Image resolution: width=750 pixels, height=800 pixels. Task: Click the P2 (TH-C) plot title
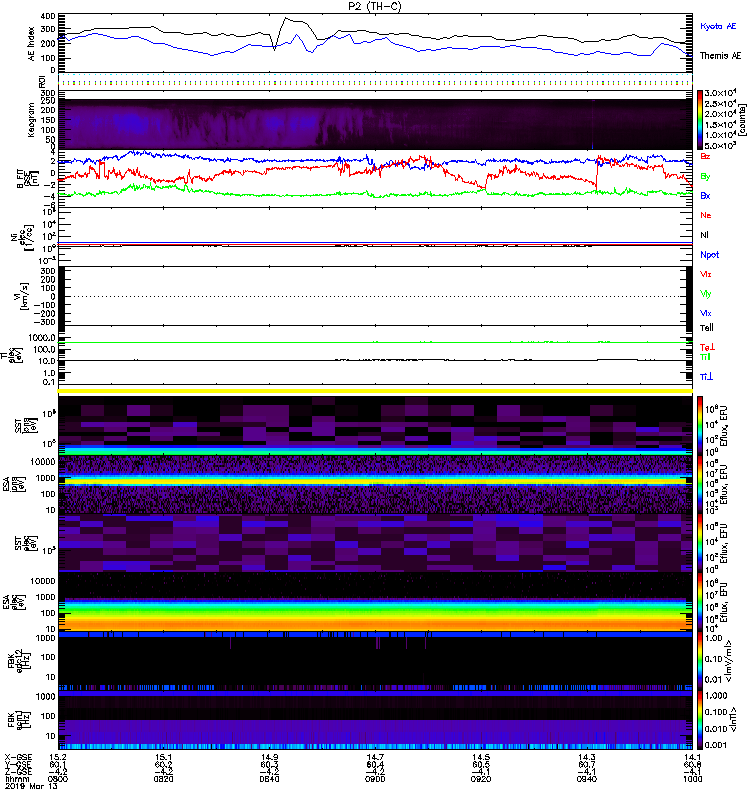[376, 6]
